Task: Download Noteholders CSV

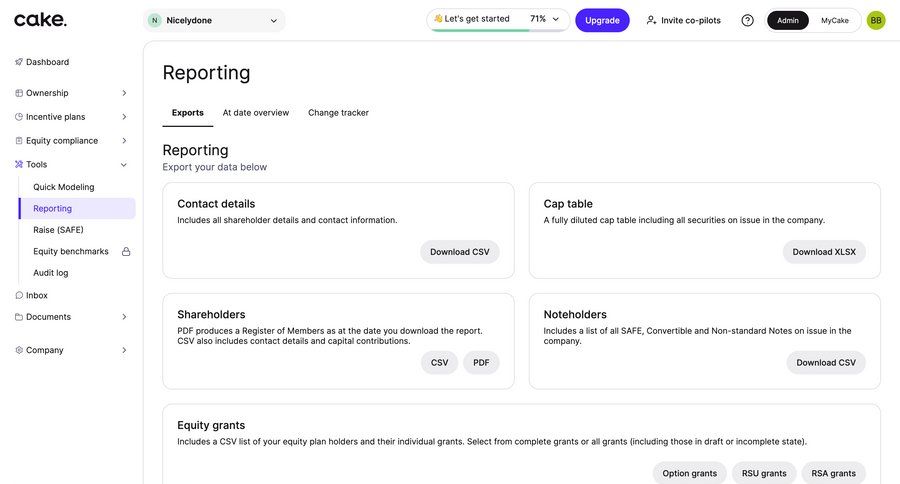Action: (x=825, y=363)
